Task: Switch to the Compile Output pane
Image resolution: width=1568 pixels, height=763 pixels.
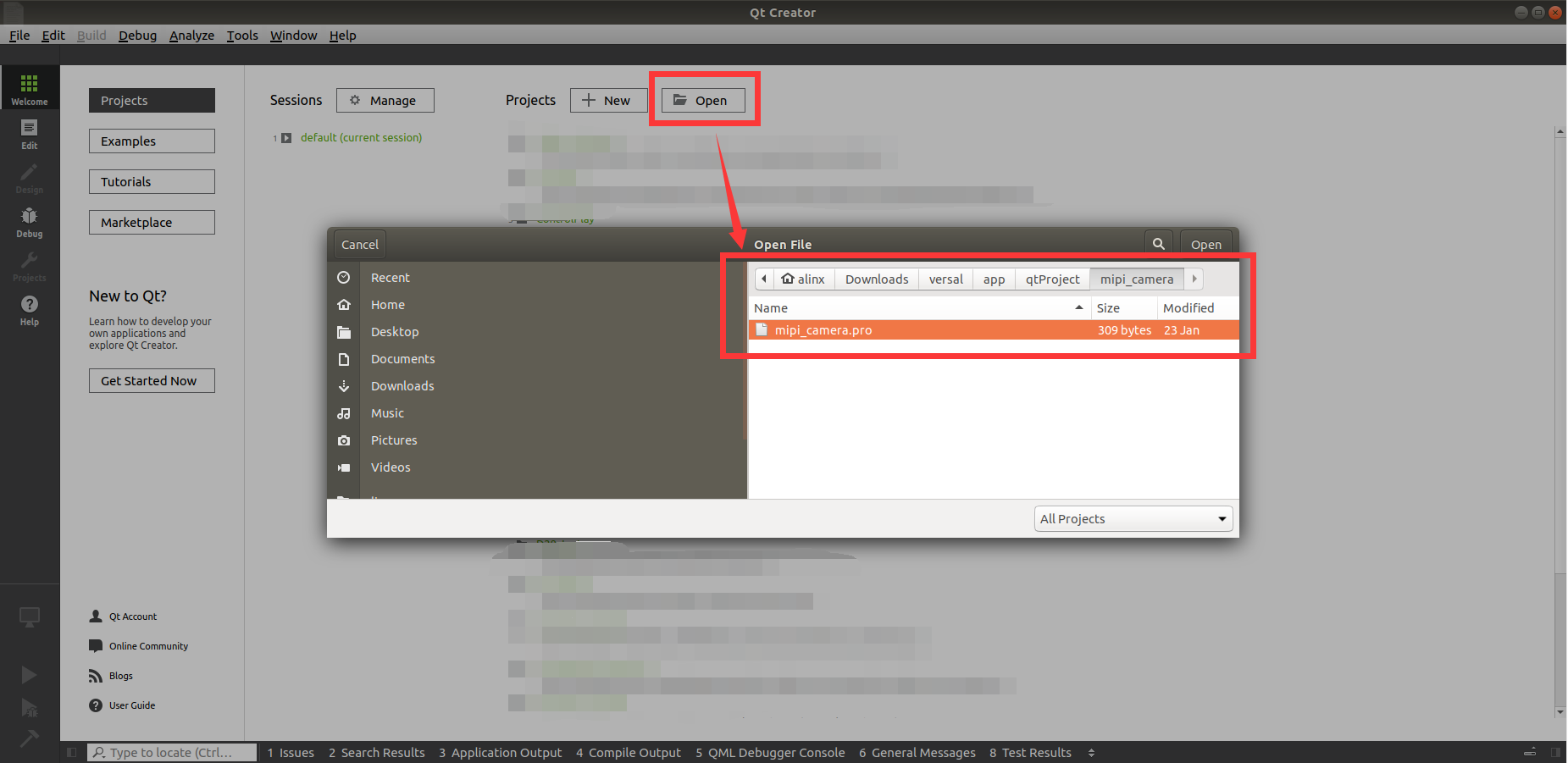Action: coord(629,753)
